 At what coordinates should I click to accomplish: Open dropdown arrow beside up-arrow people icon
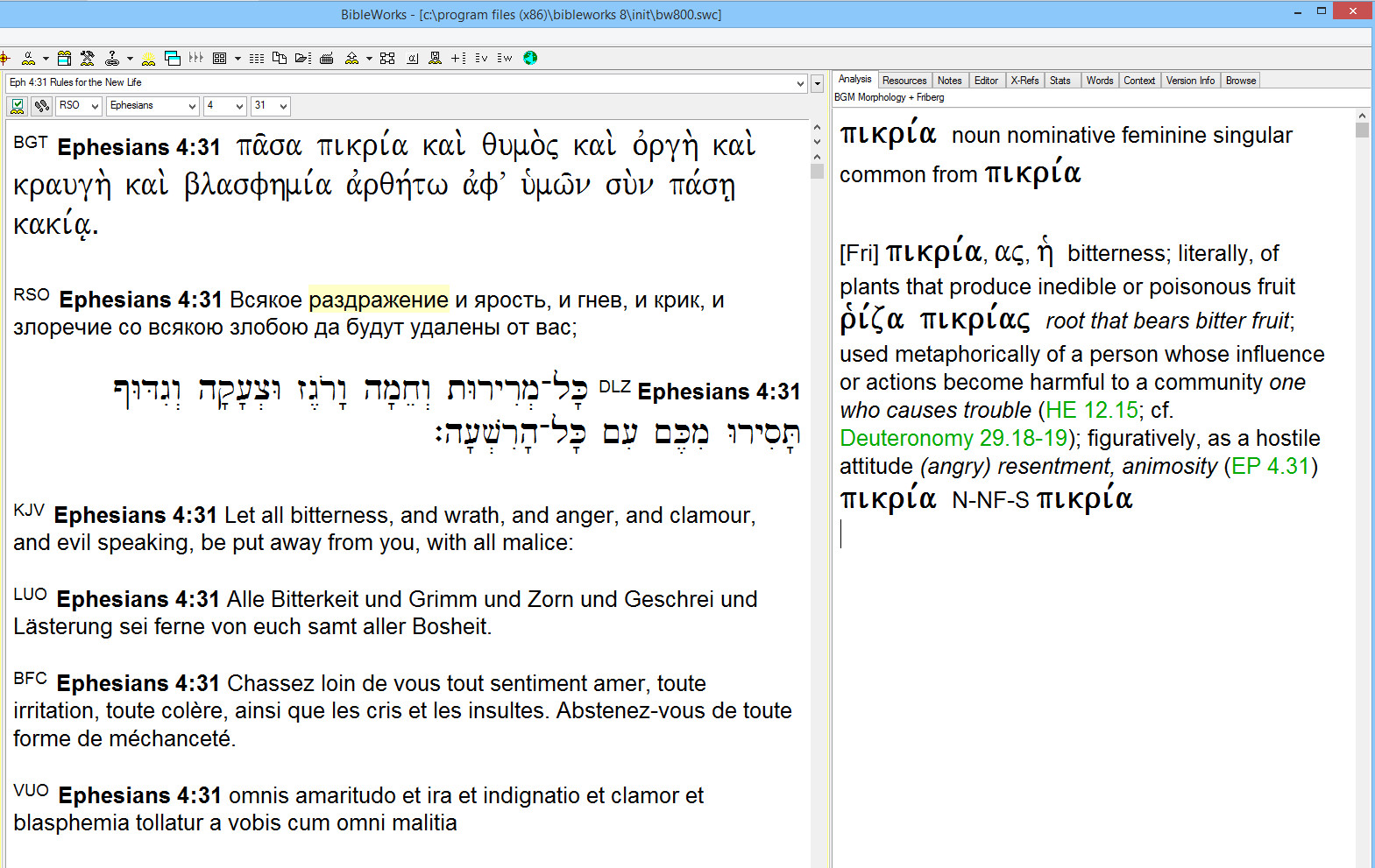point(369,59)
